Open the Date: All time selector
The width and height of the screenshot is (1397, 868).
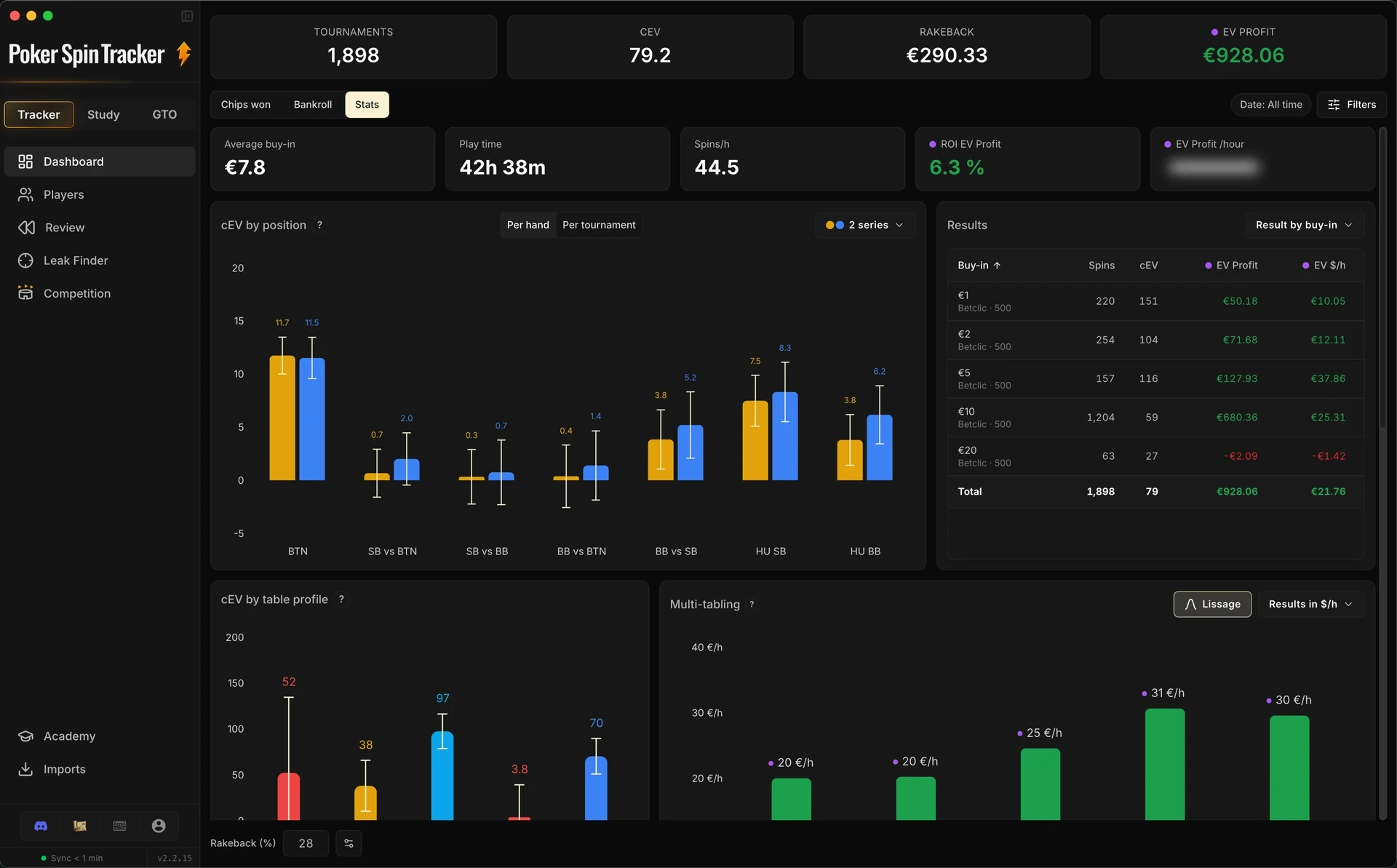click(1270, 105)
